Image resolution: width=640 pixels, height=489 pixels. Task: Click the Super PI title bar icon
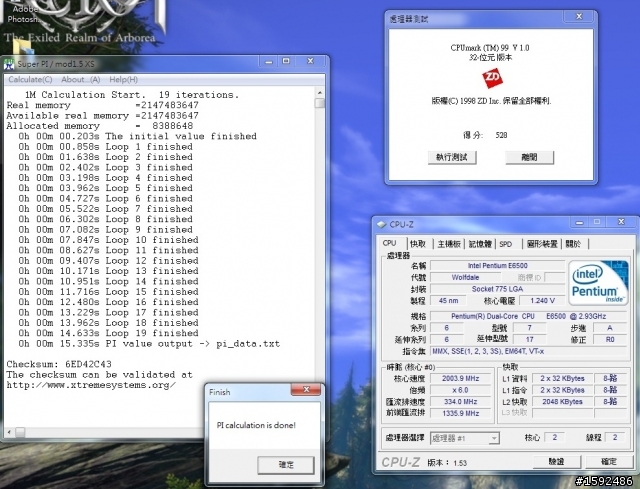click(9, 64)
